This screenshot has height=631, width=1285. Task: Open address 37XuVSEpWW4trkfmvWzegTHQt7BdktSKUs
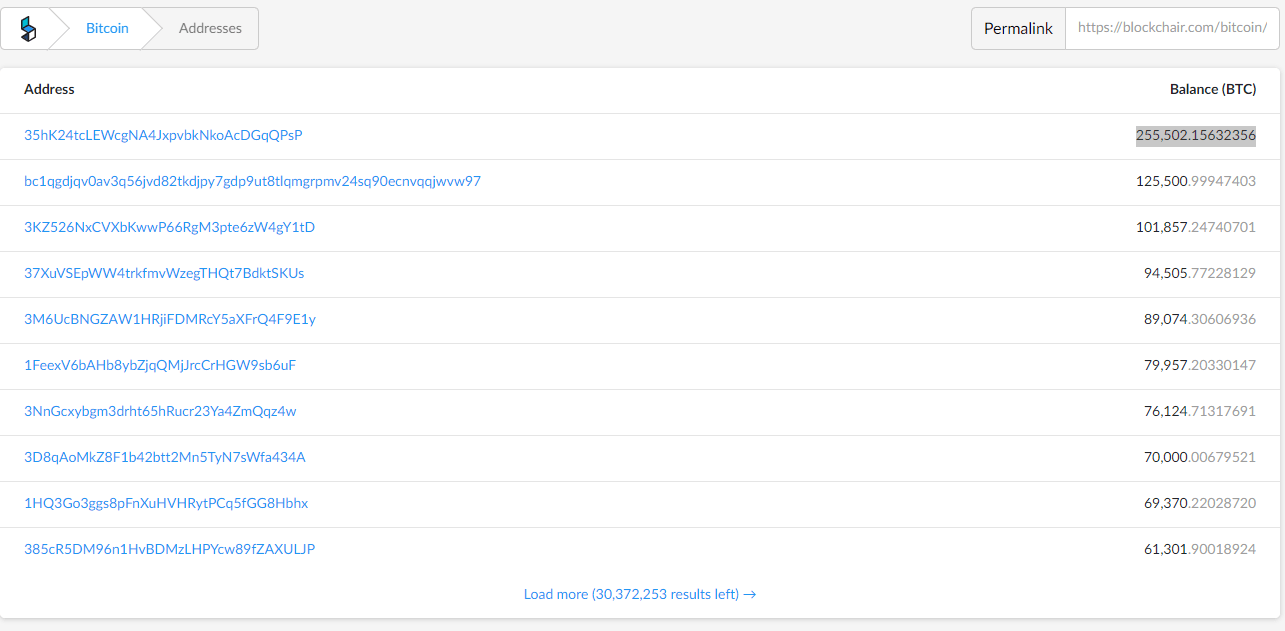[164, 273]
